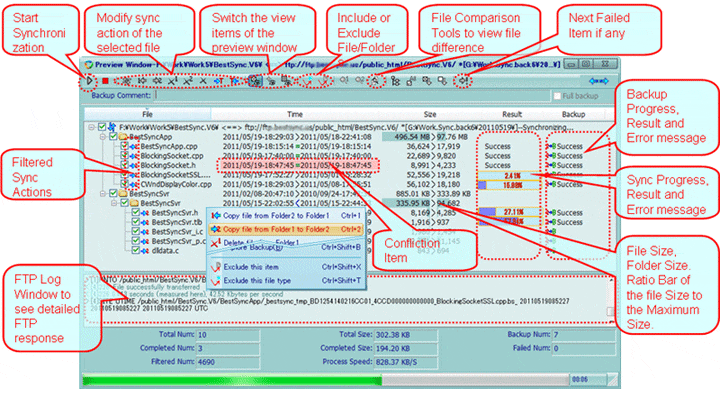The height and width of the screenshot is (395, 720).
Task: Uncheck the dlldata.c checkbox
Action: (x=135, y=250)
